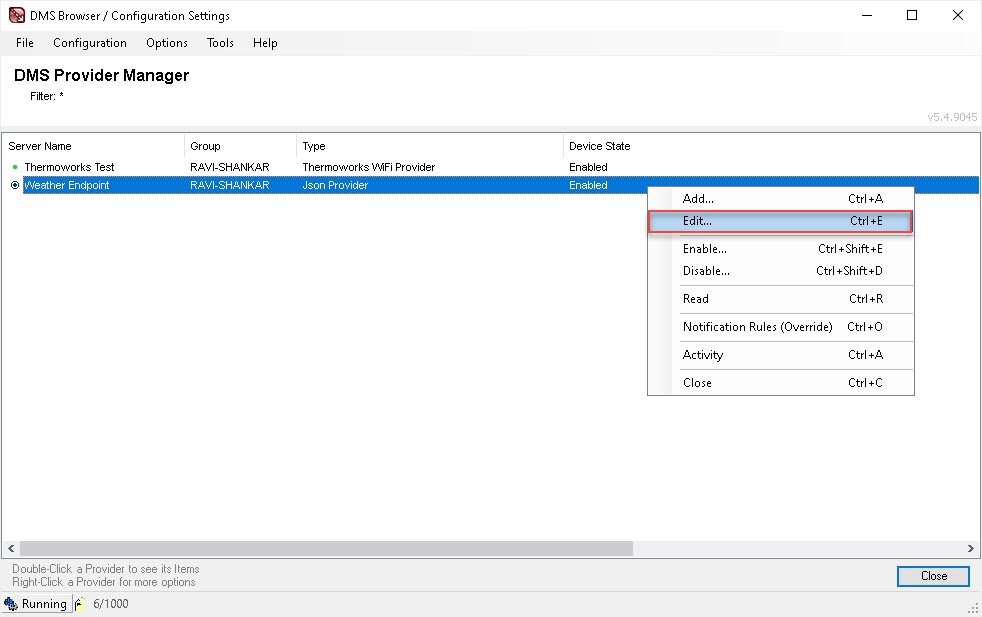Click the green status dot for Thermoworks Test
982x617 pixels.
pyautogui.click(x=15, y=167)
